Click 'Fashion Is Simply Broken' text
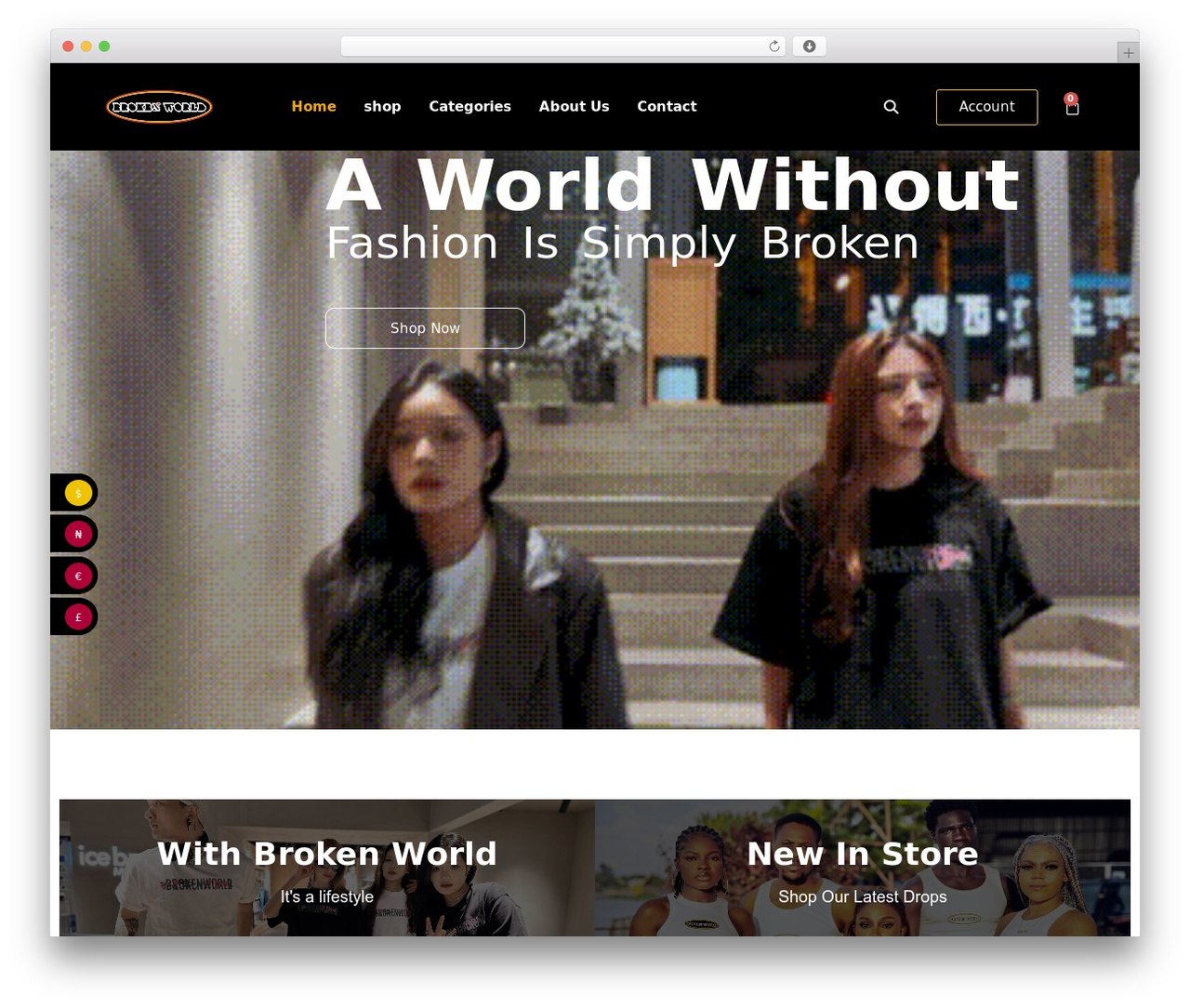The image size is (1190, 1008). [x=622, y=244]
